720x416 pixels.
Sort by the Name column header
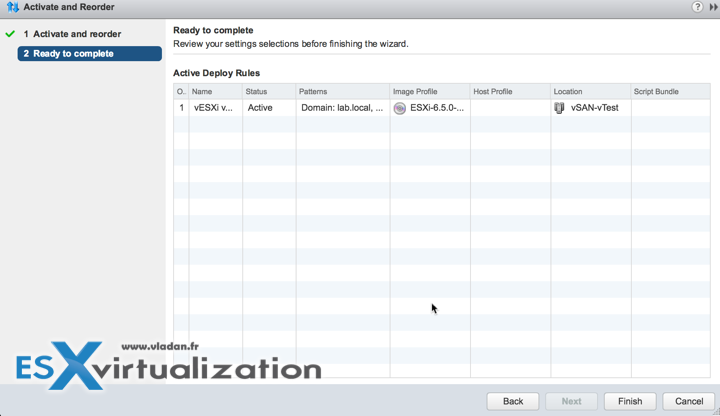(x=215, y=91)
